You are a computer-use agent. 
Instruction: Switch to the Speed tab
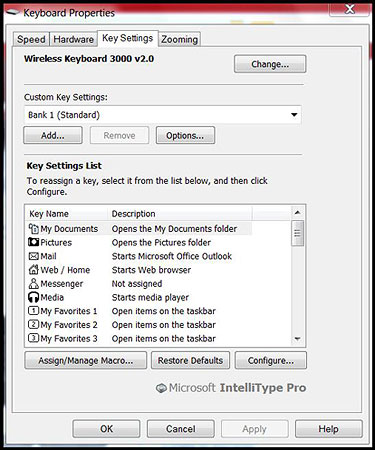[31, 39]
